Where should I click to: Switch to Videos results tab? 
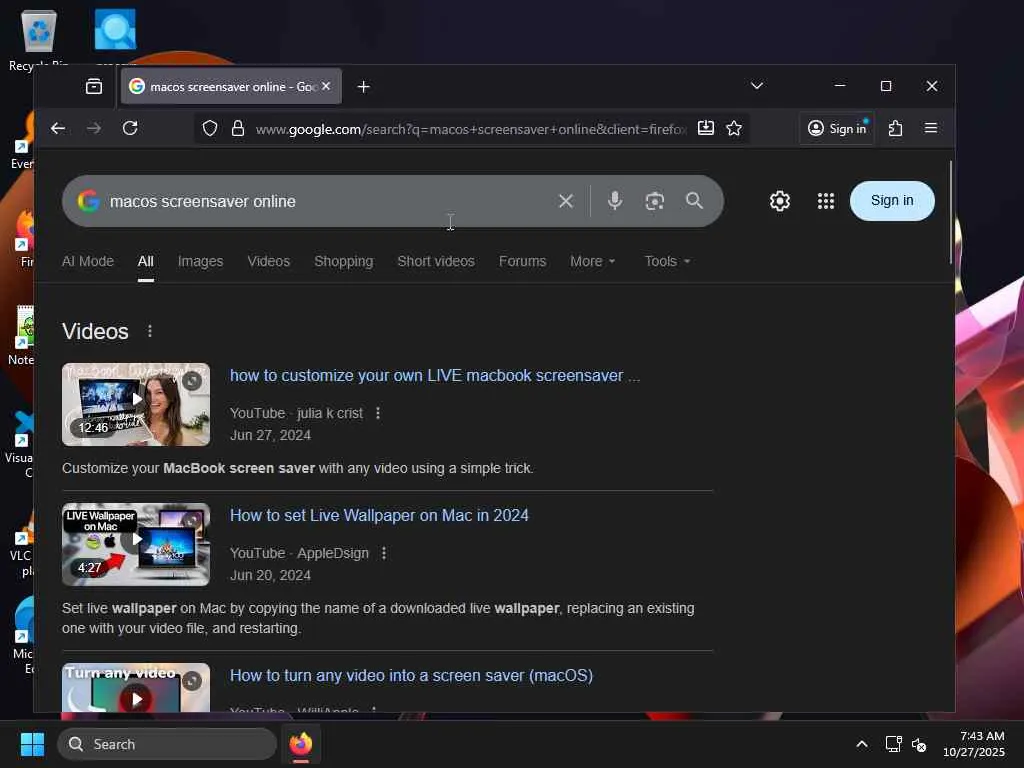click(x=268, y=261)
